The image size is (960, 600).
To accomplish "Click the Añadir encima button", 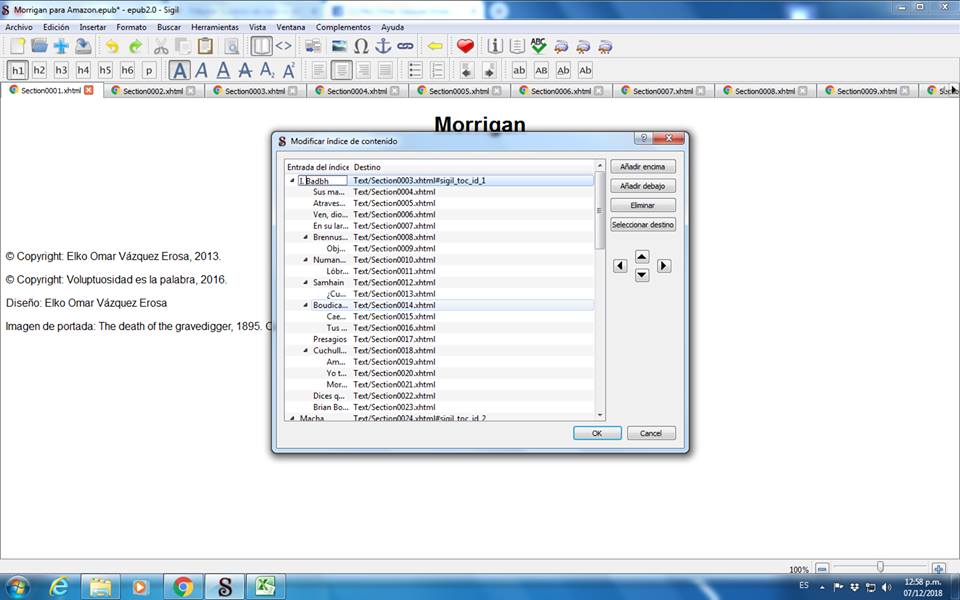I will click(x=643, y=167).
